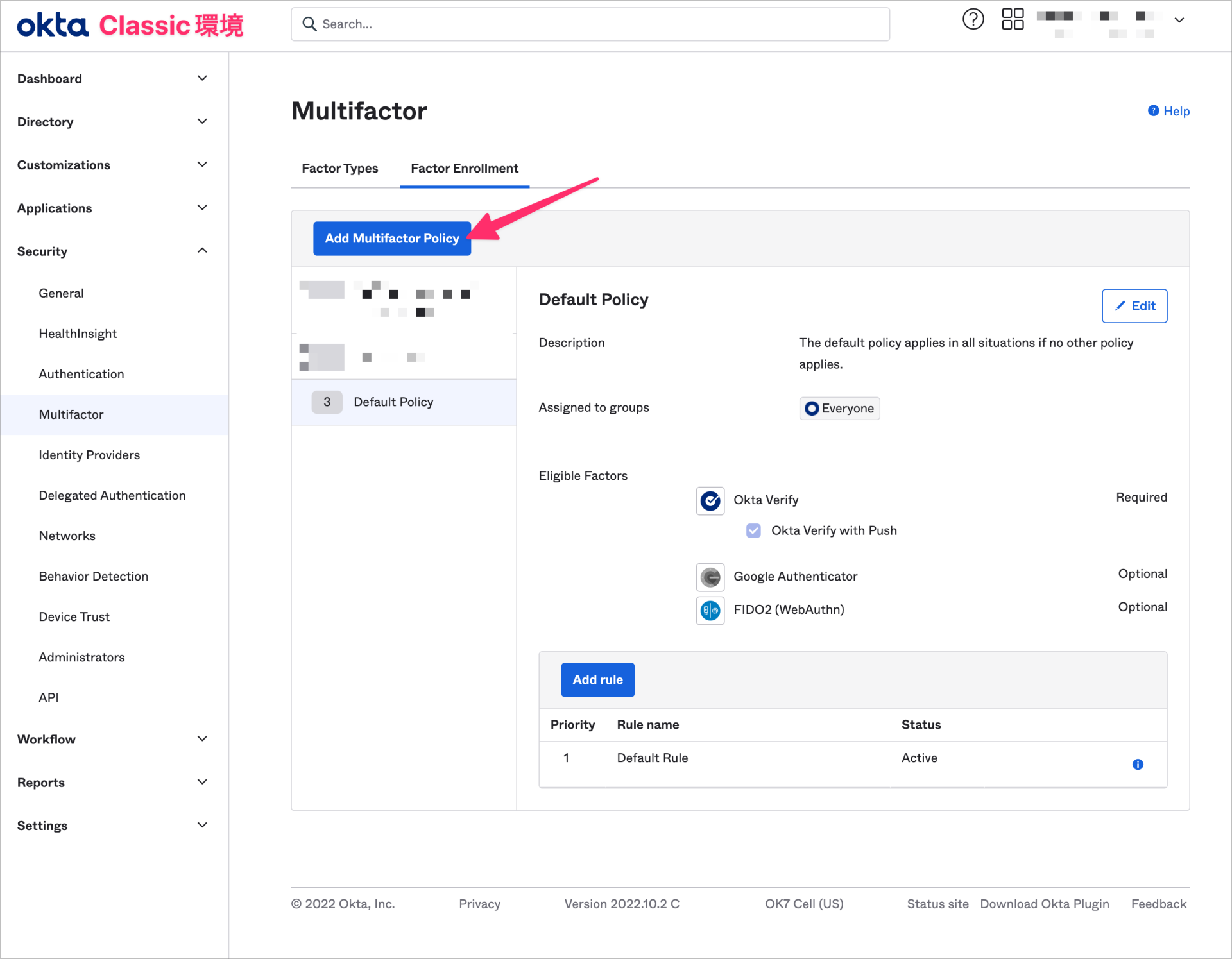1232x959 pixels.
Task: Open Identity Providers in the sidebar
Action: [89, 455]
